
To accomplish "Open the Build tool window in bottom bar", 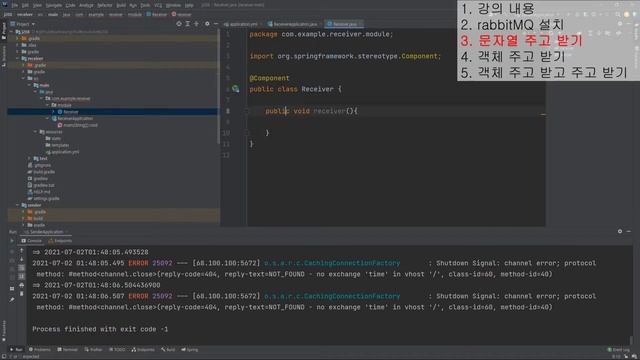I will [x=168, y=350].
